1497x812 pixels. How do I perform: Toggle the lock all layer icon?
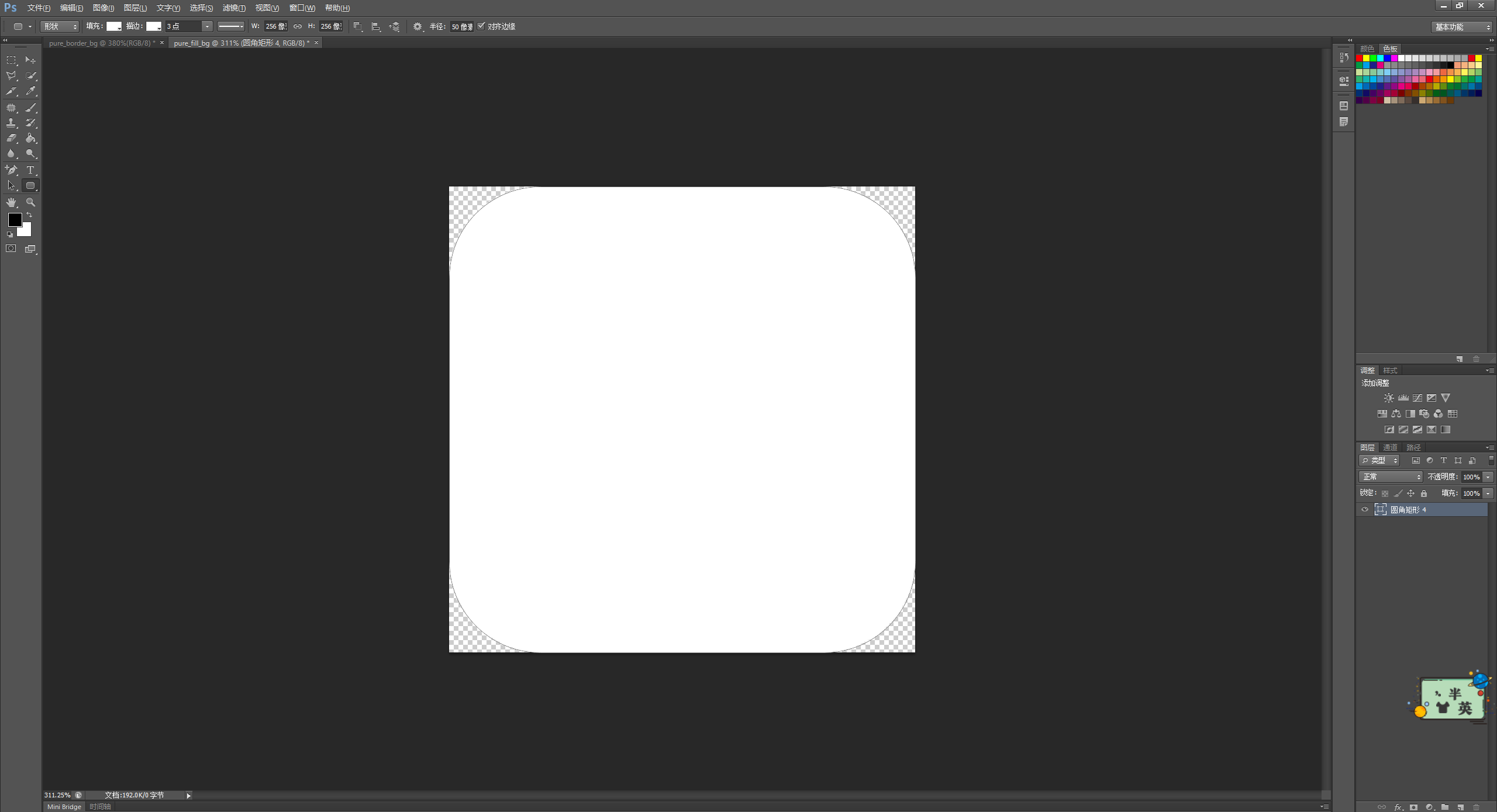point(1424,493)
